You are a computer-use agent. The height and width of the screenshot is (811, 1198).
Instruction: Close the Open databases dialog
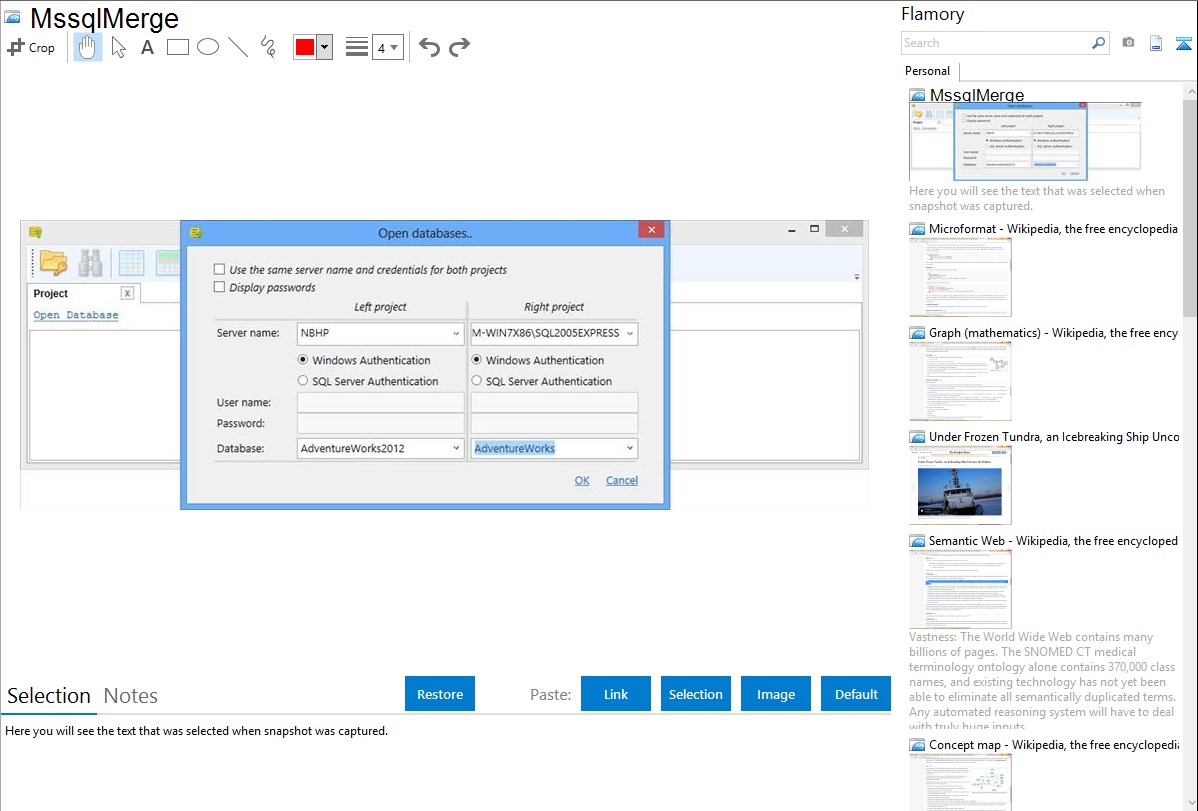point(652,229)
